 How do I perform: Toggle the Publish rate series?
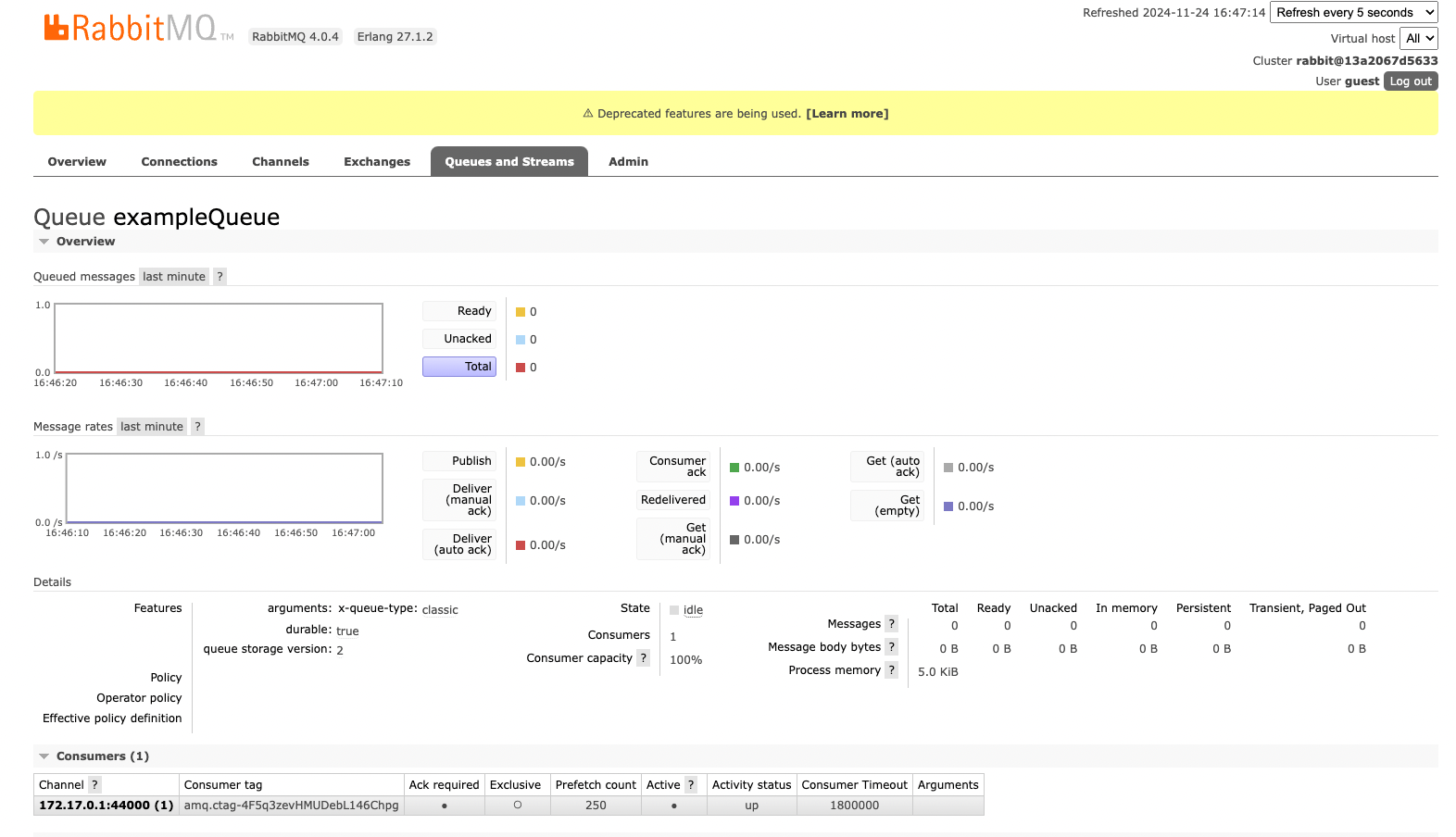coord(459,461)
